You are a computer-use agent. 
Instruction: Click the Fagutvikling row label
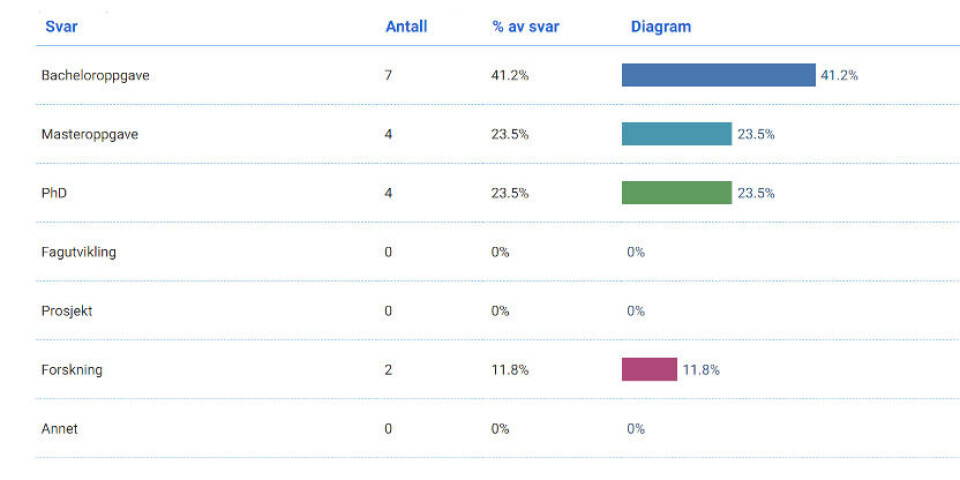(x=79, y=252)
